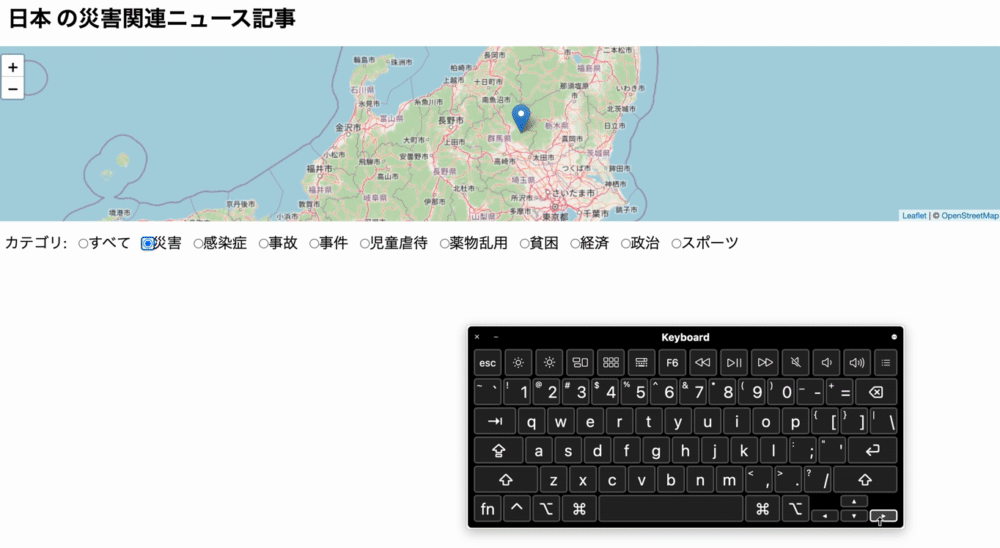Tap the mute volume key
The image size is (1000, 548).
(795, 362)
